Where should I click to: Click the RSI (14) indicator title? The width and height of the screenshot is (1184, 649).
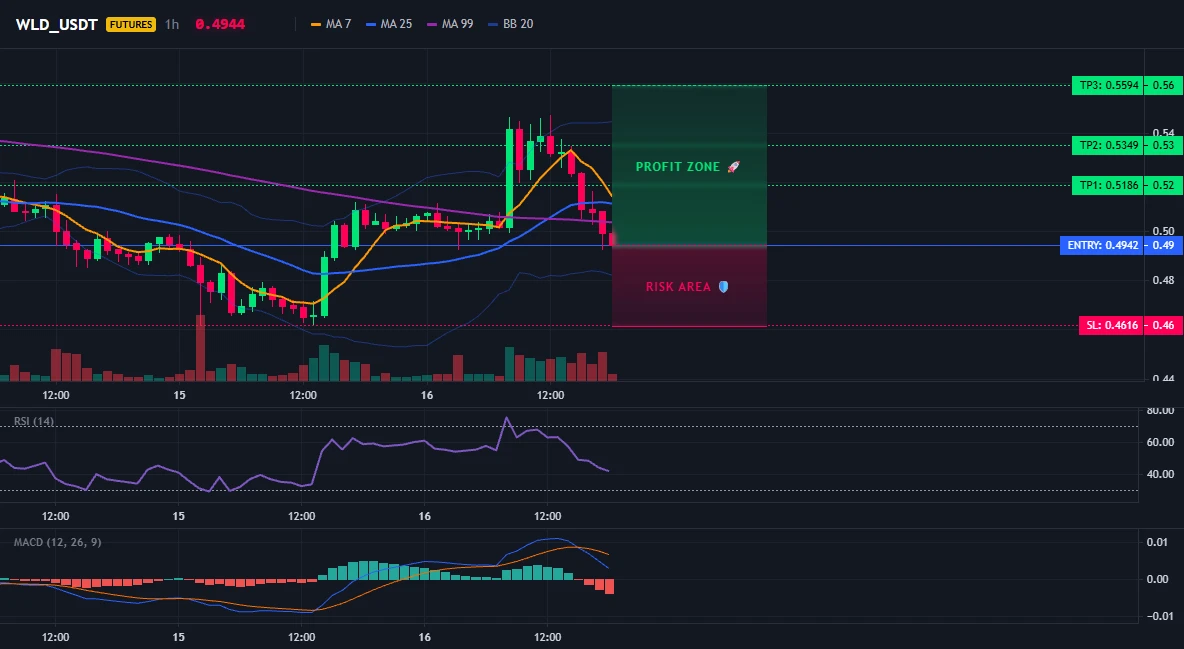click(34, 421)
